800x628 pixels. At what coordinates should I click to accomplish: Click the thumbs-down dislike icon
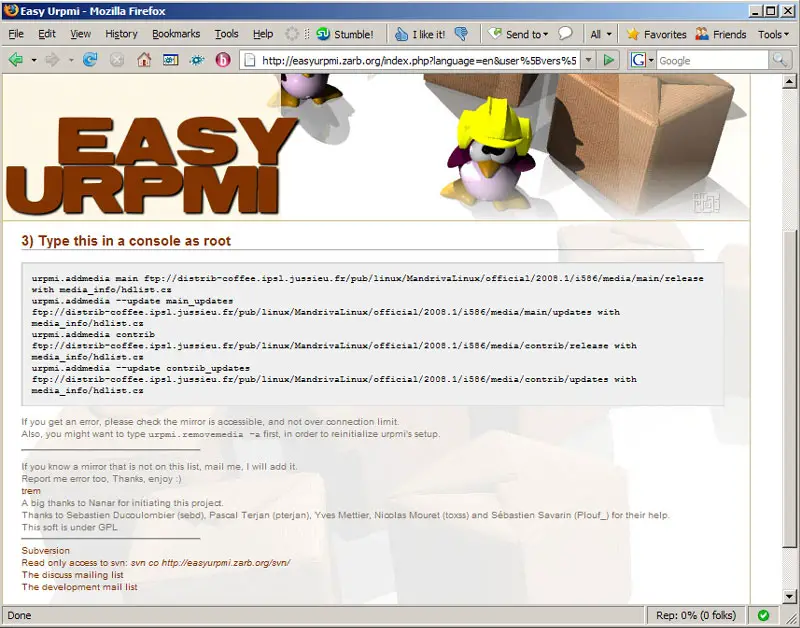(461, 34)
